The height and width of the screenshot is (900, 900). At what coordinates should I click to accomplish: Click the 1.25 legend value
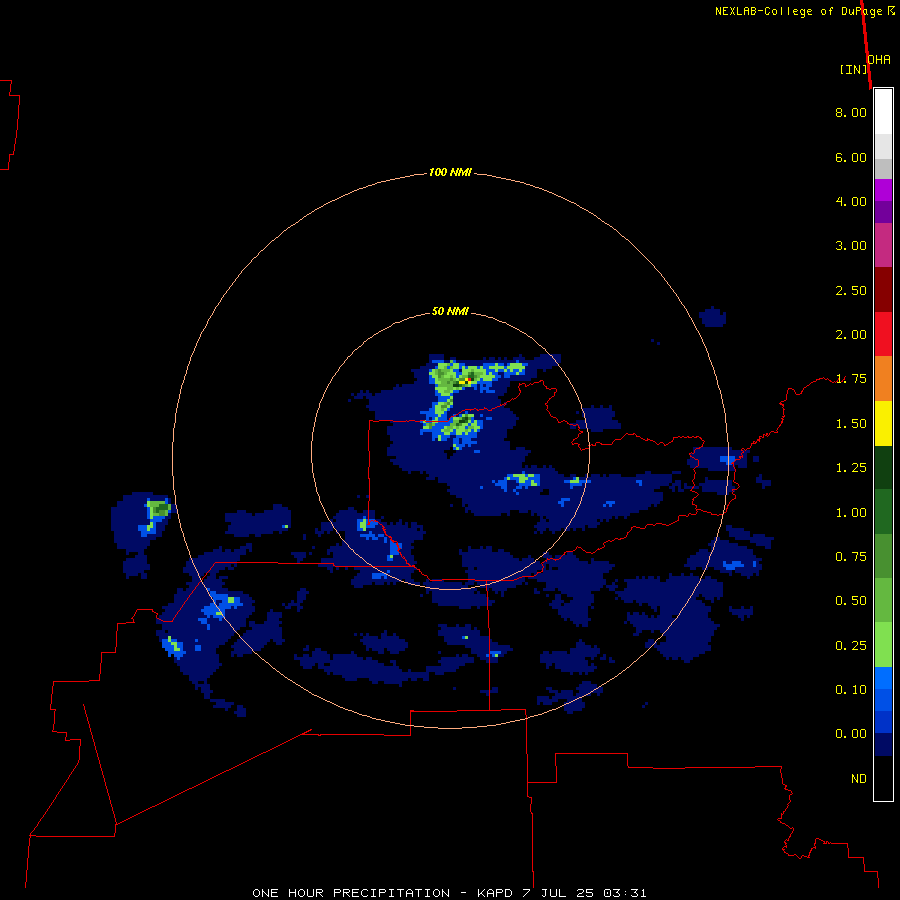pos(851,468)
